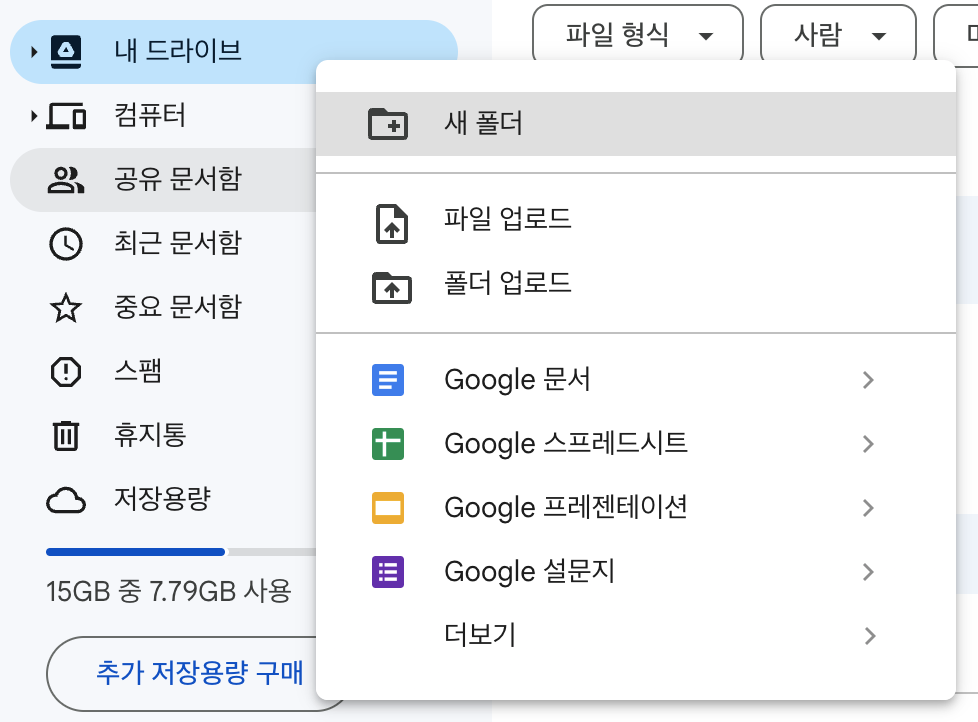The height and width of the screenshot is (722, 978).
Task: Choose 폴더 업로드 from the menu
Action: pos(636,283)
